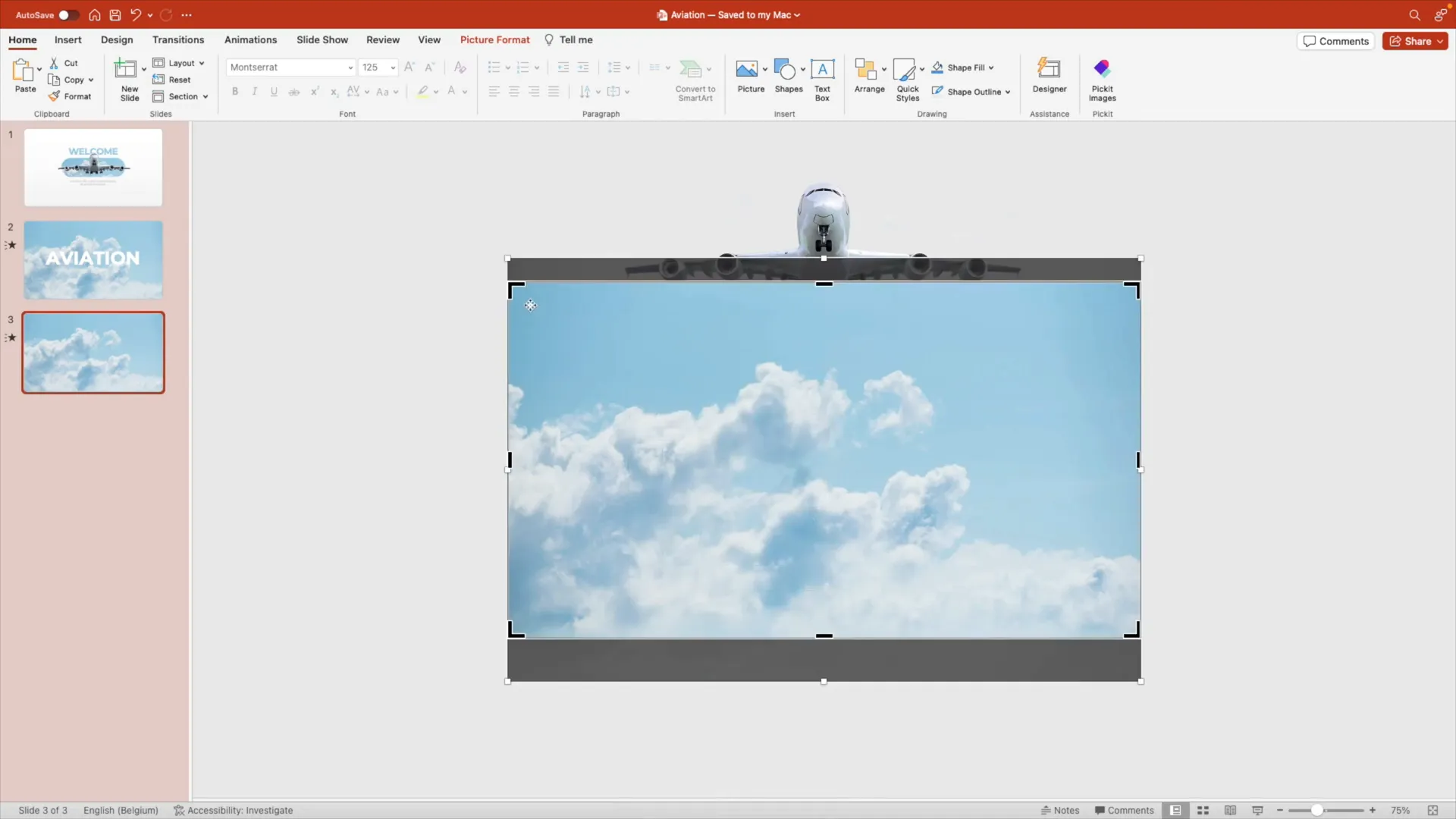1456x819 pixels.
Task: Open the Home ribbon tab
Action: tap(23, 39)
